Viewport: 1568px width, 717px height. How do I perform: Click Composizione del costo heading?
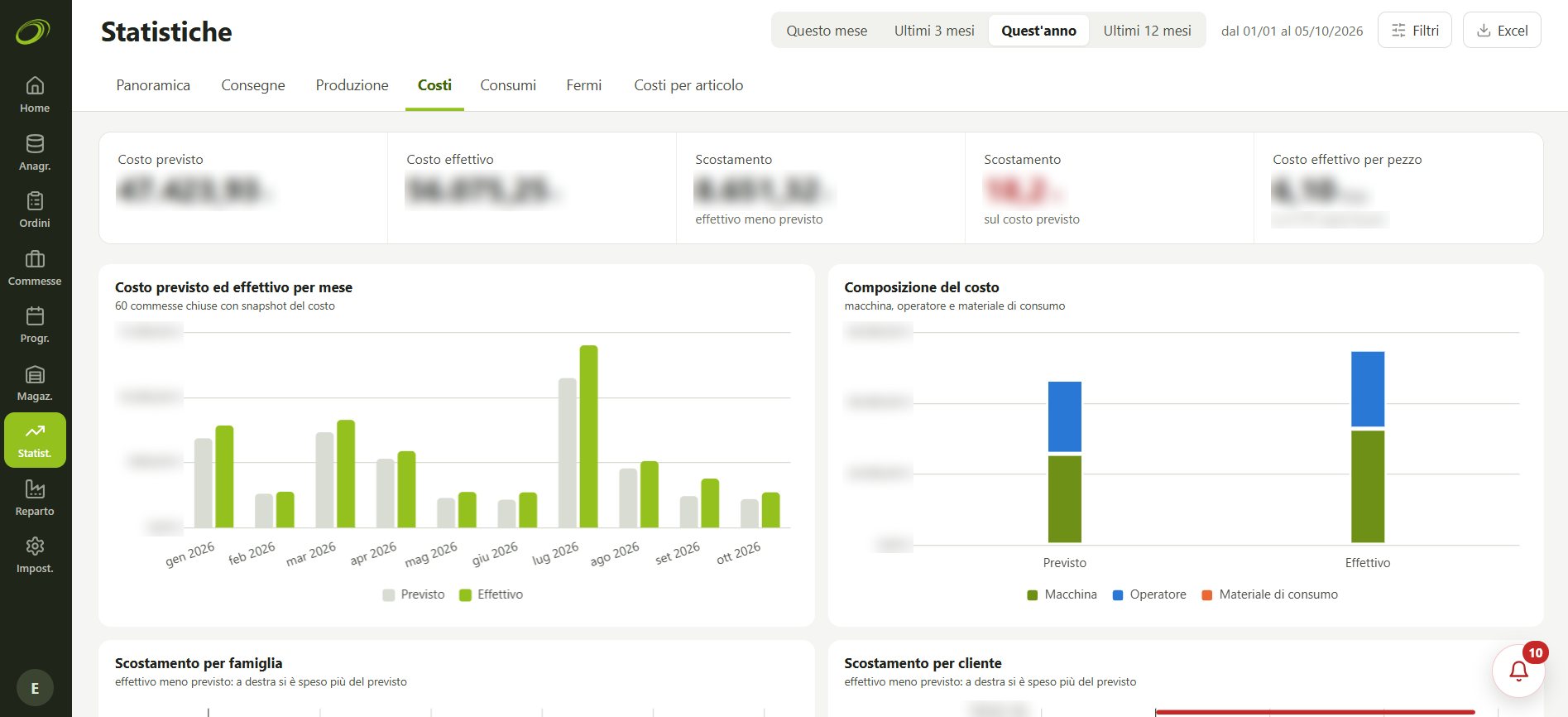pos(922,287)
